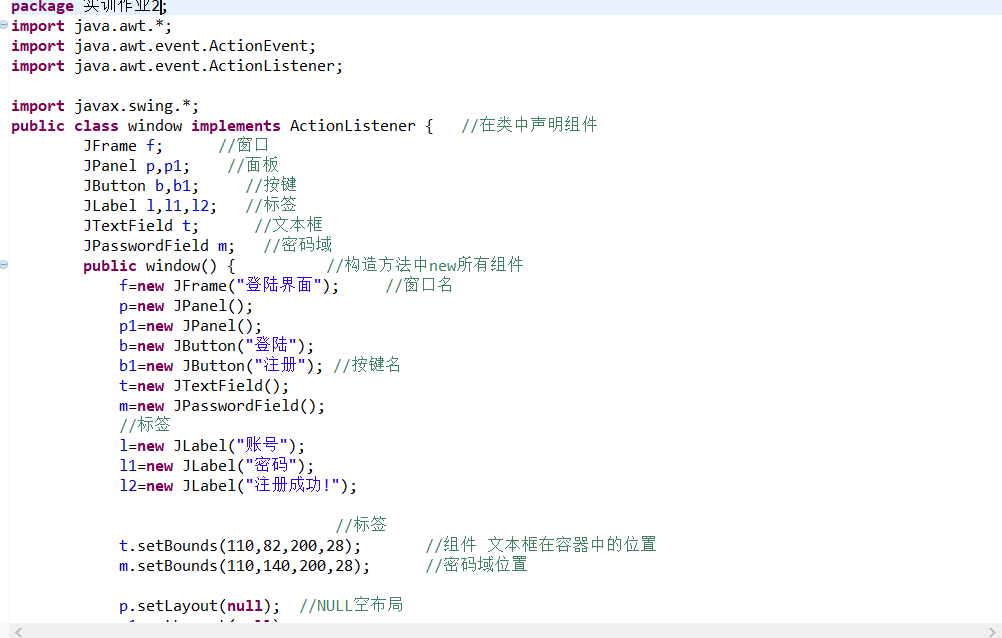Click the JTextField t declaration

pyautogui.click(x=141, y=226)
